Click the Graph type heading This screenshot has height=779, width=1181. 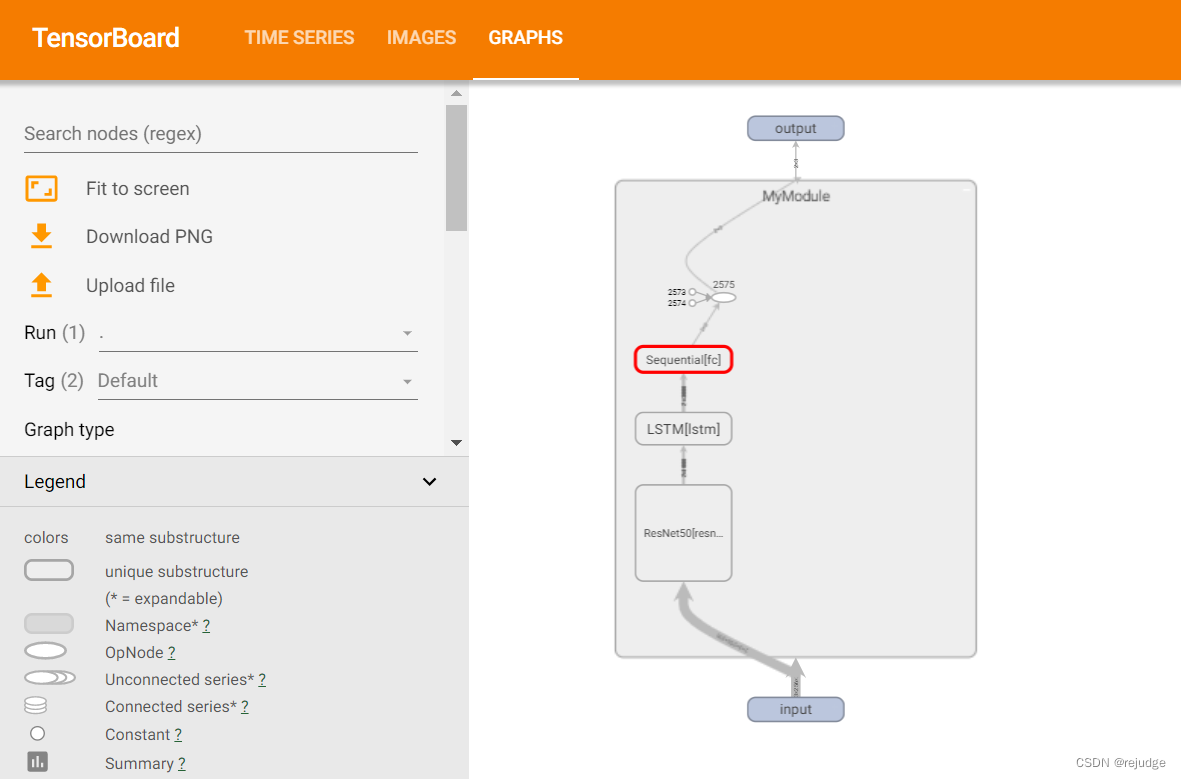tap(69, 429)
